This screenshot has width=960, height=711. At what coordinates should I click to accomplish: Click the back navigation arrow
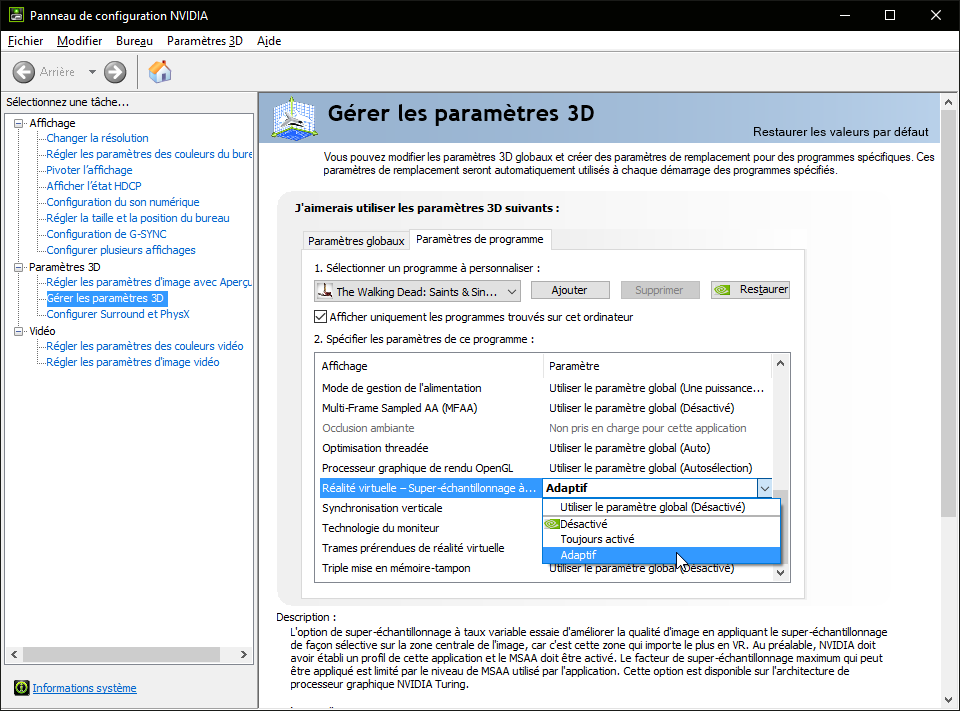(22, 71)
